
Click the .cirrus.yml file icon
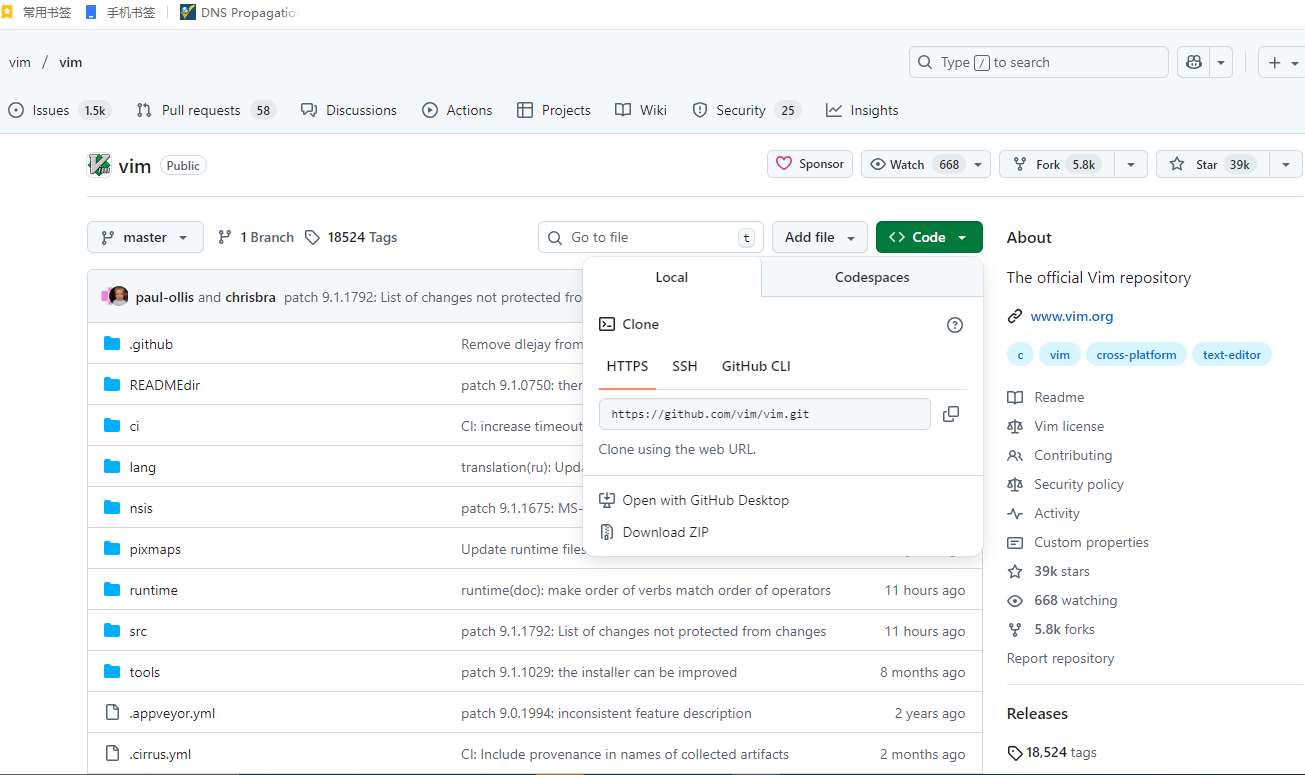pyautogui.click(x=112, y=754)
